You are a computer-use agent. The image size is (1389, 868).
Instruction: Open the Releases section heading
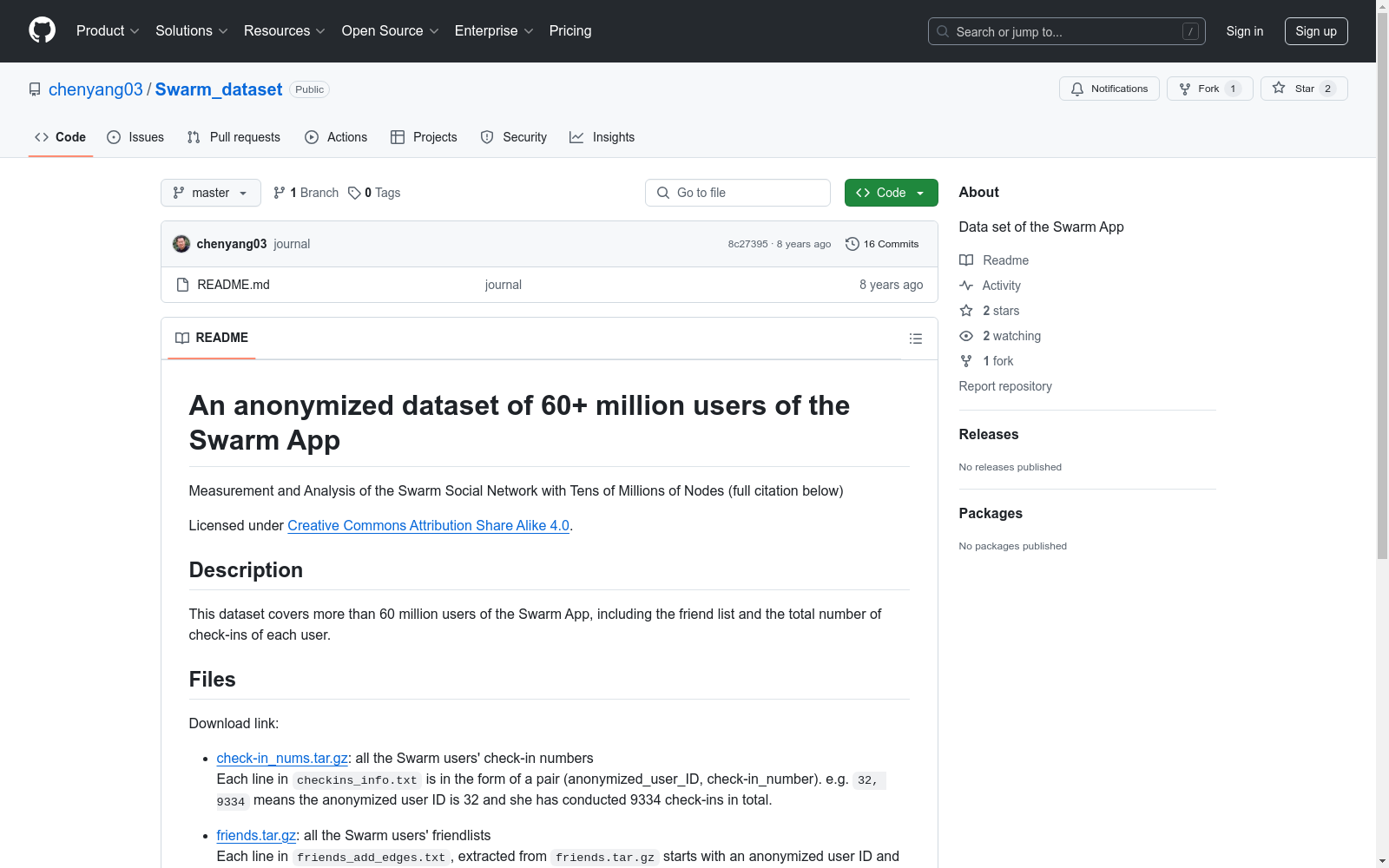click(989, 434)
